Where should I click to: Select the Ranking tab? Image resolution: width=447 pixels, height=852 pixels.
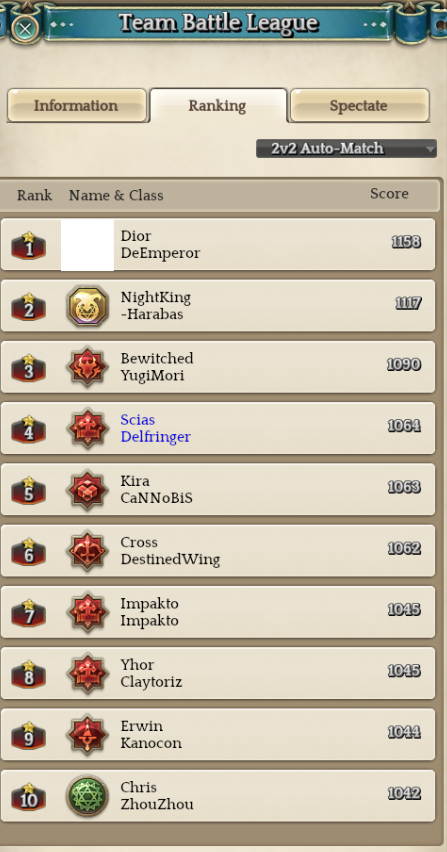[218, 105]
